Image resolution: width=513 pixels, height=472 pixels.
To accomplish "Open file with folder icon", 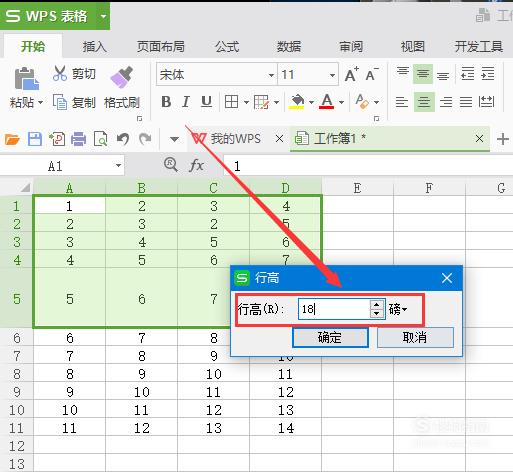I will 12,139.
